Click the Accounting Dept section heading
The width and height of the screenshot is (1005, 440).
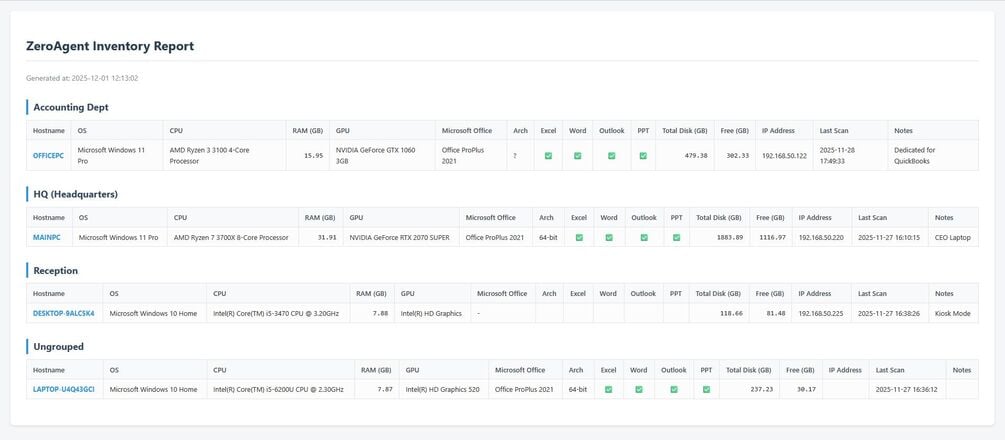click(x=71, y=107)
